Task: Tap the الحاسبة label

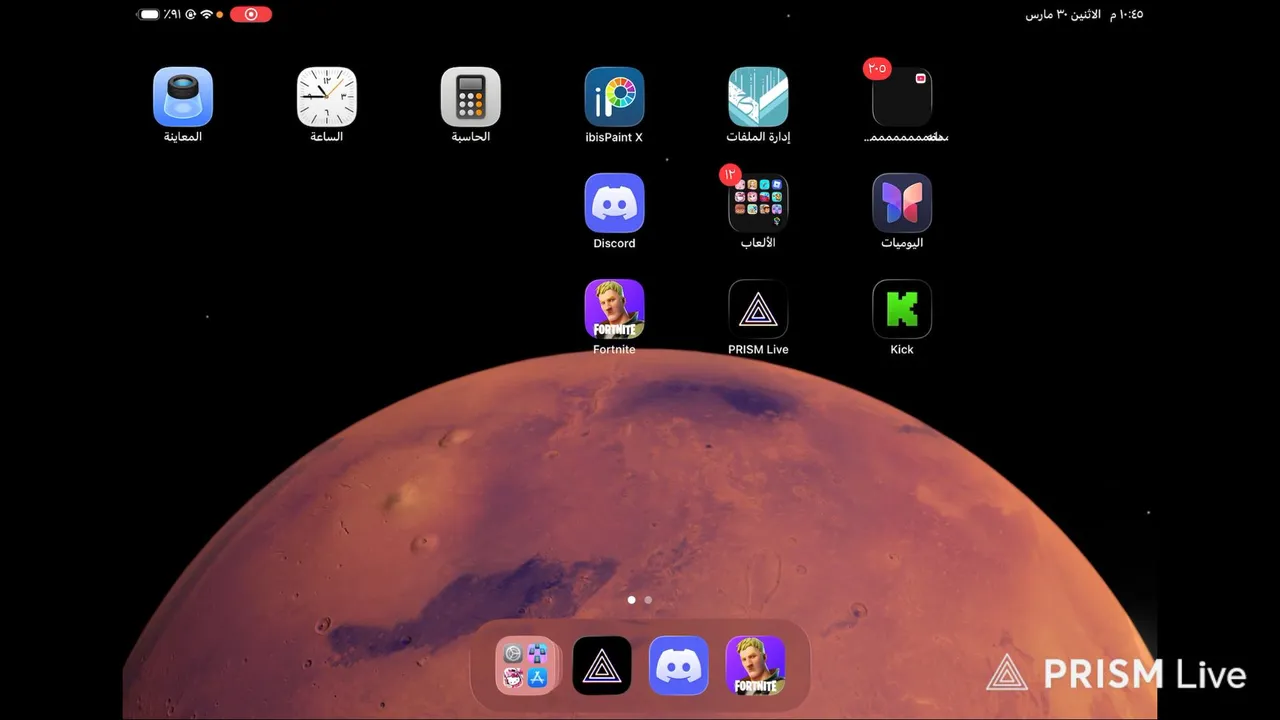Action: pyautogui.click(x=471, y=137)
